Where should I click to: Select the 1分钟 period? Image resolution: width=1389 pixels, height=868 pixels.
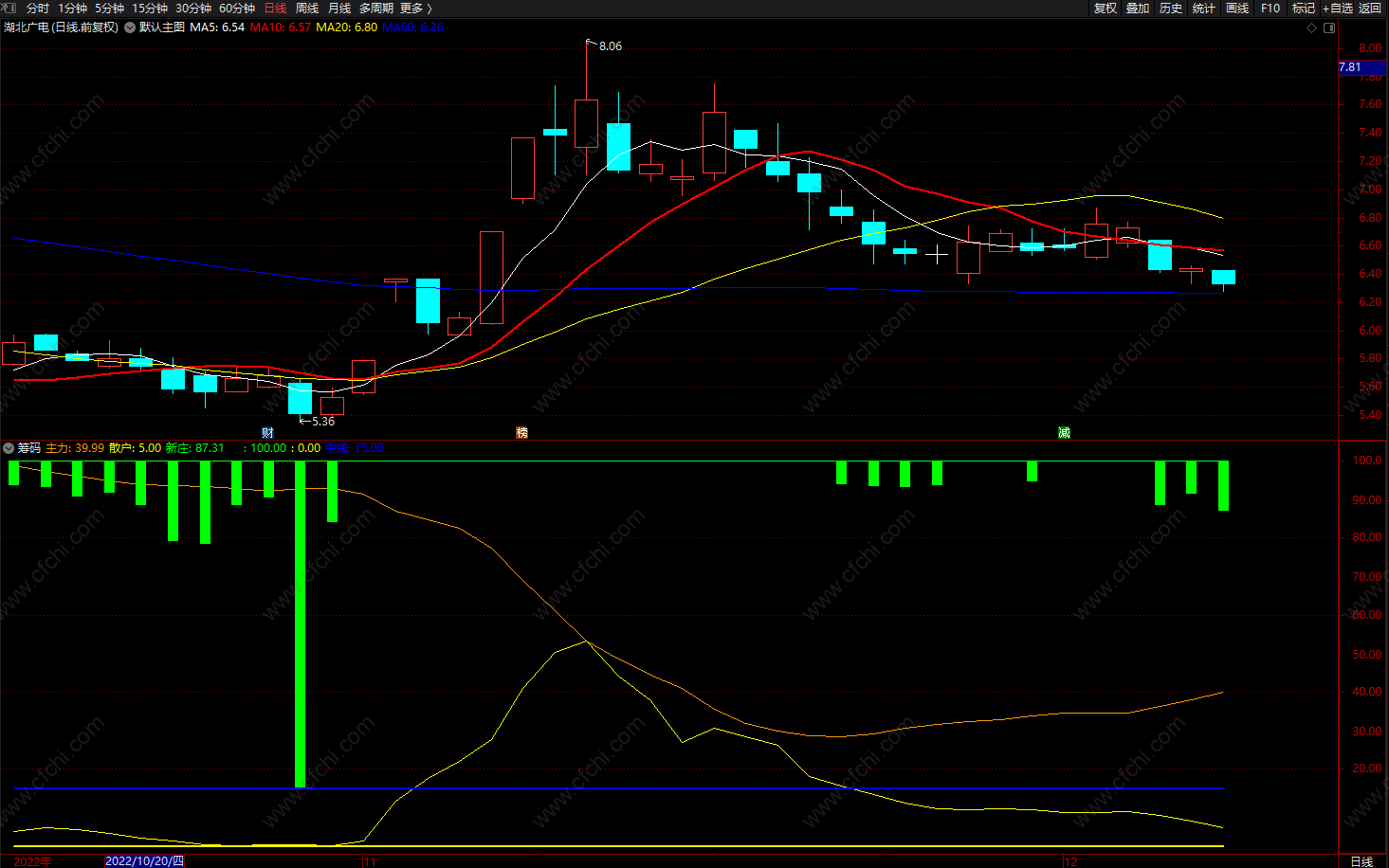point(72,9)
